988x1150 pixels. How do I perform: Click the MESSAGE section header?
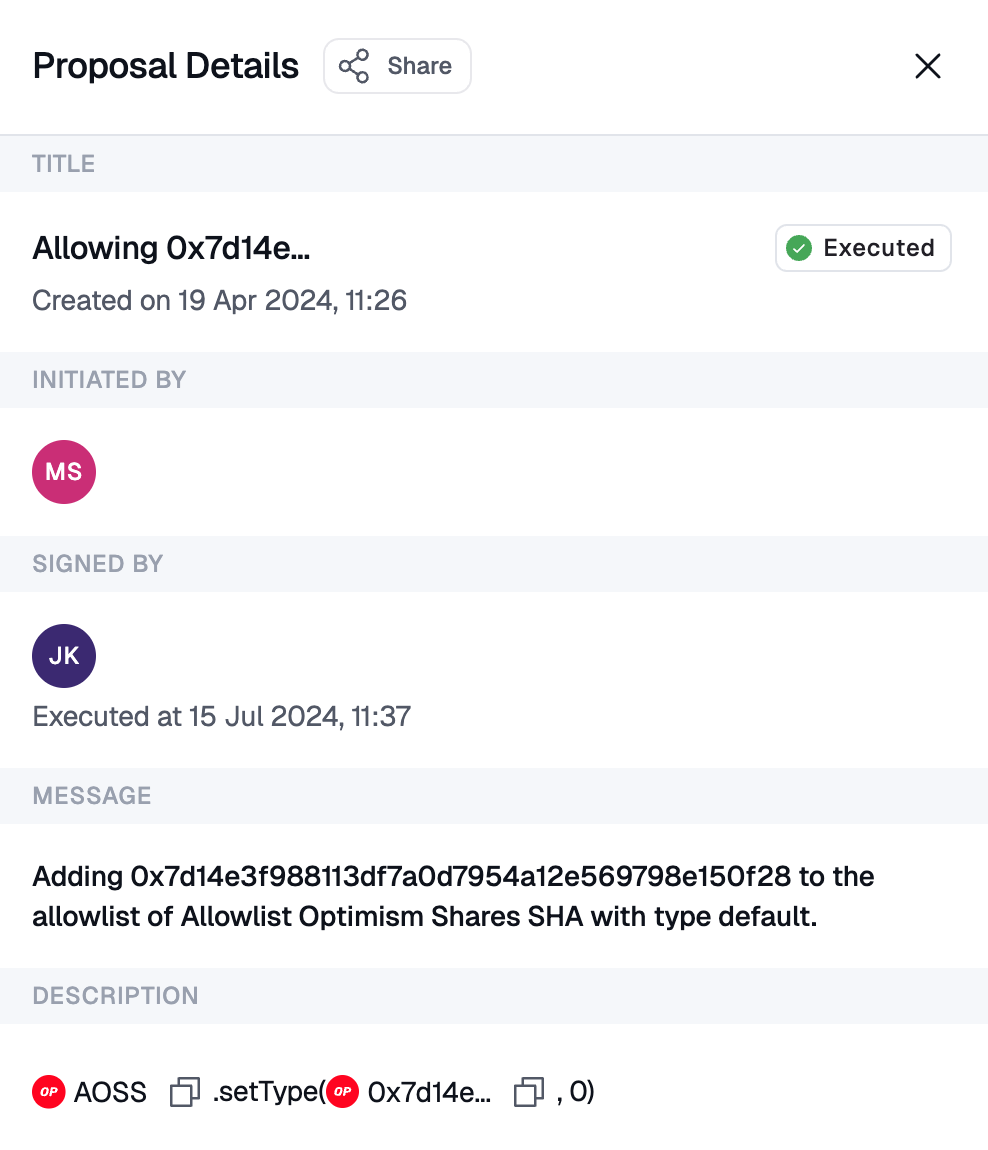92,796
